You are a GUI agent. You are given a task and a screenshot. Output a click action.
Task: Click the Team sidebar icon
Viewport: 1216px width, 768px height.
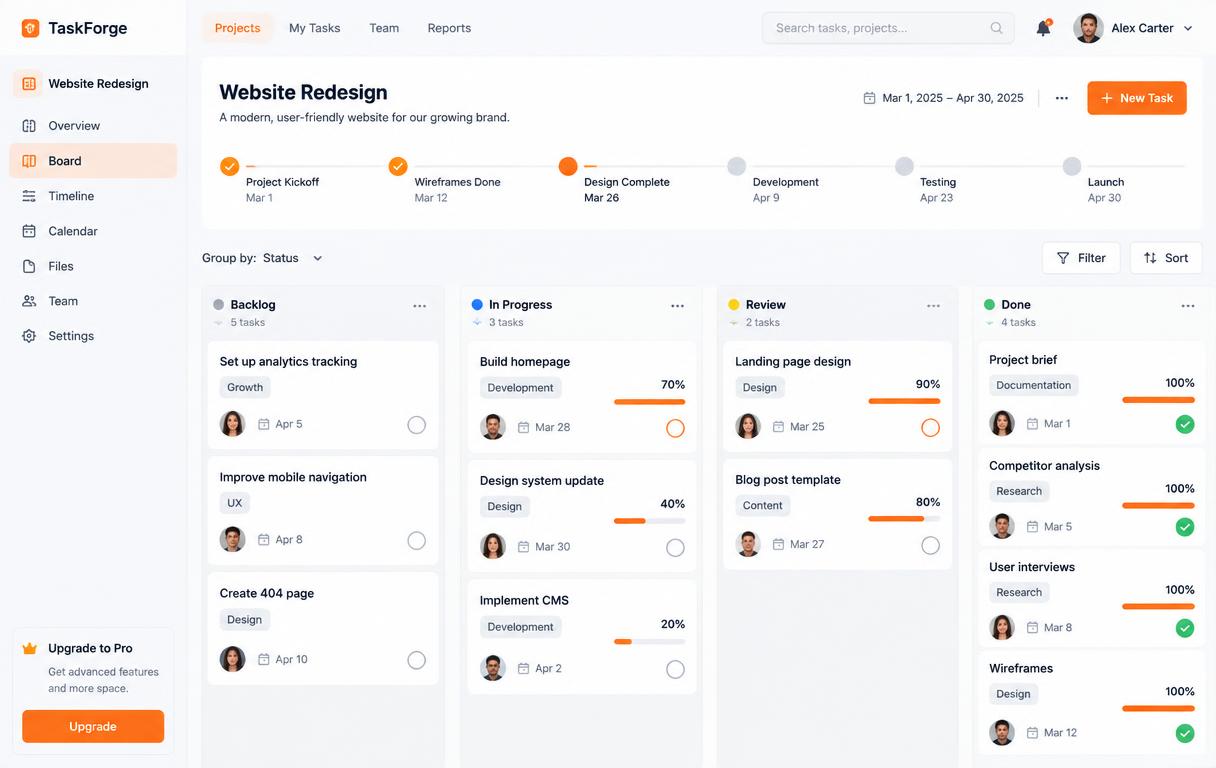pyautogui.click(x=29, y=301)
